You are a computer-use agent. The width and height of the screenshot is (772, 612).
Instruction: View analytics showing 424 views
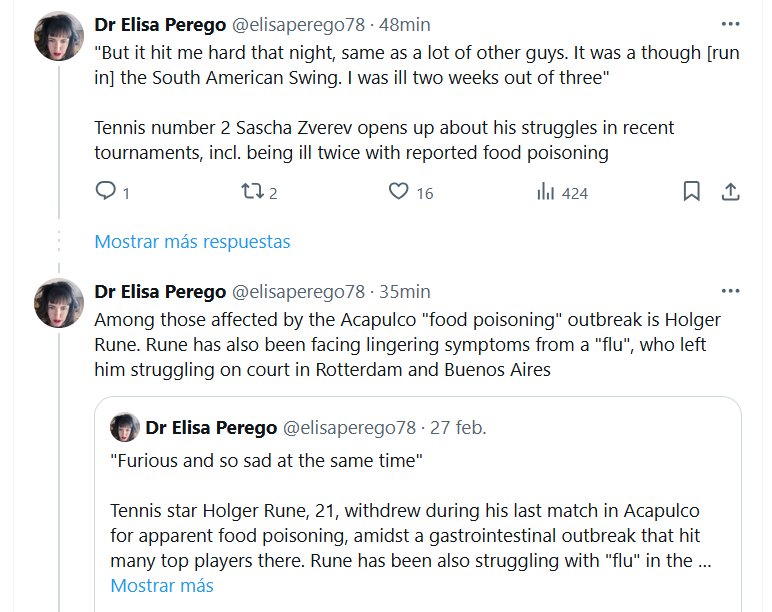tap(546, 192)
